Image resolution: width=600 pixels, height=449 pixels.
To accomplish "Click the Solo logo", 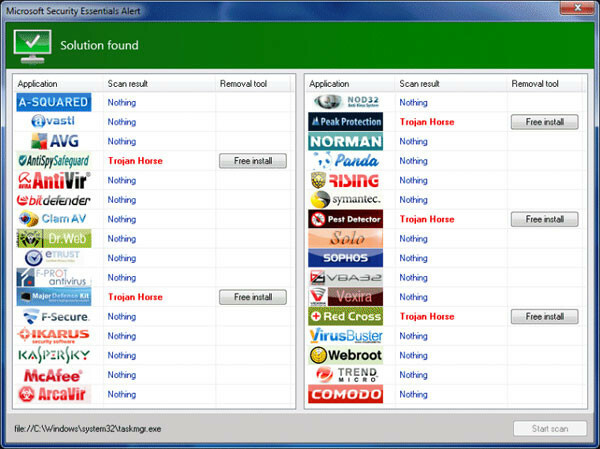I will pyautogui.click(x=345, y=238).
